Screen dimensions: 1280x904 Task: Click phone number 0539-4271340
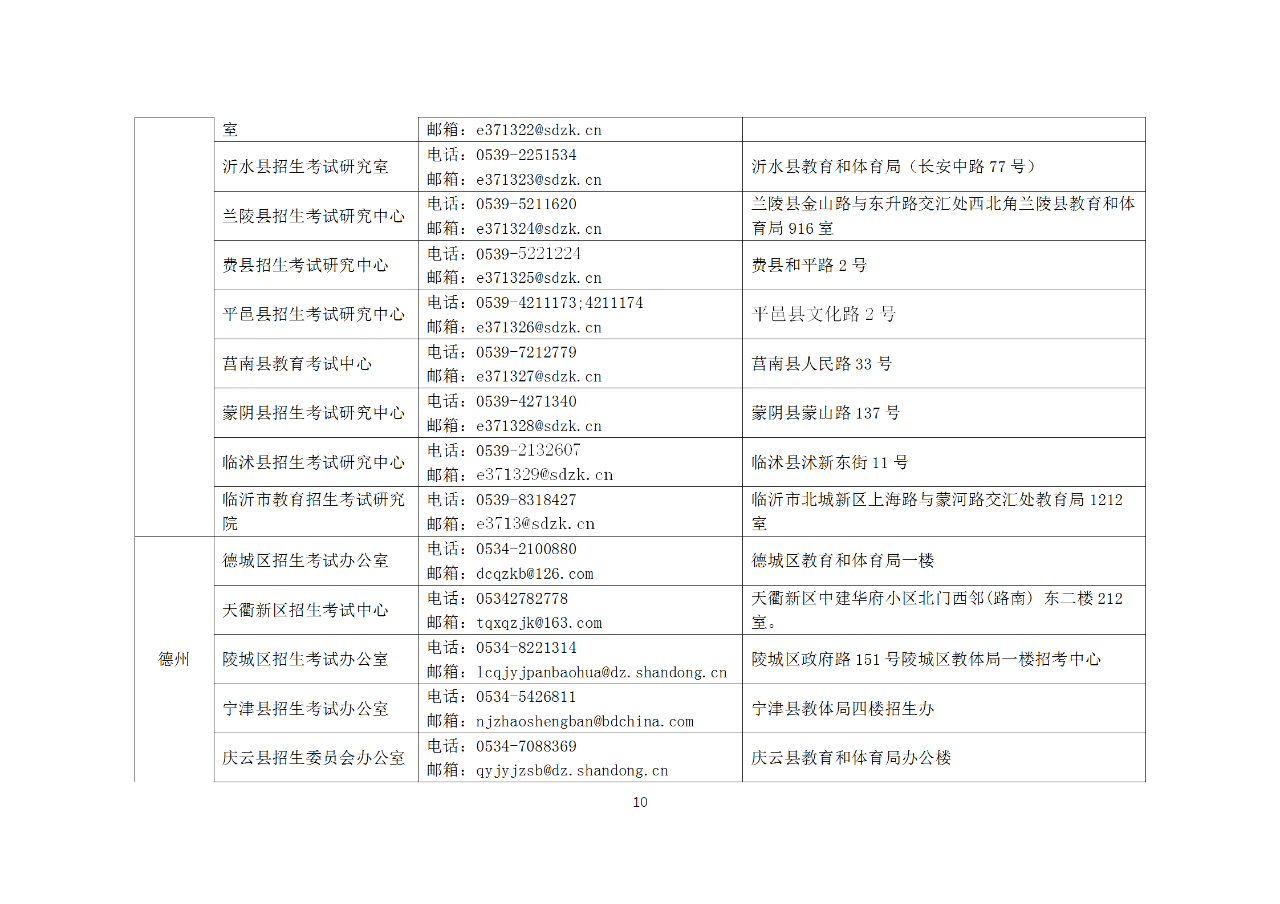coord(525,401)
